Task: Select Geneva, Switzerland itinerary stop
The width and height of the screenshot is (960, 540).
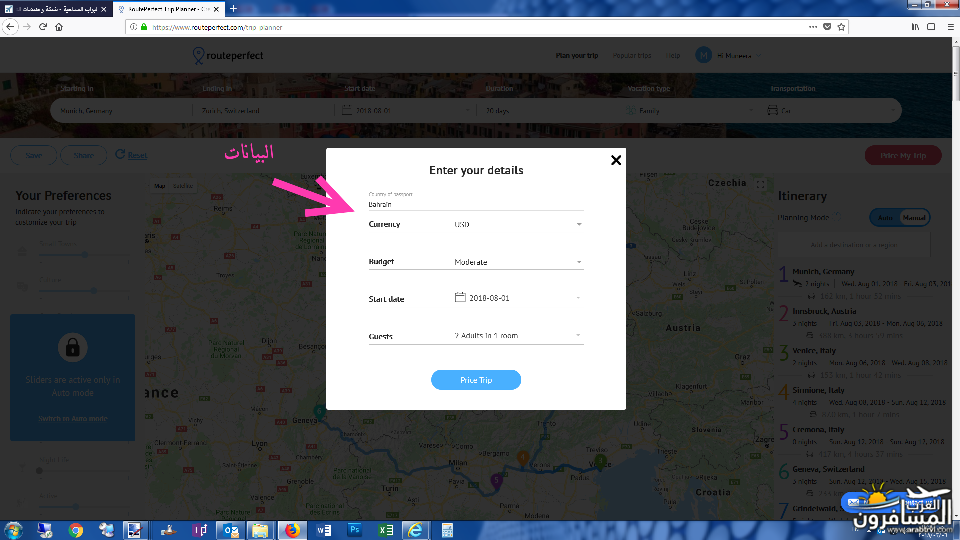Action: click(x=828, y=469)
